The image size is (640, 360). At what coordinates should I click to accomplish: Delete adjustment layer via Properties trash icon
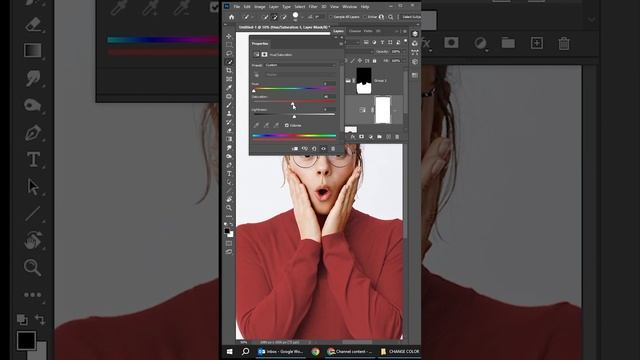[x=333, y=149]
